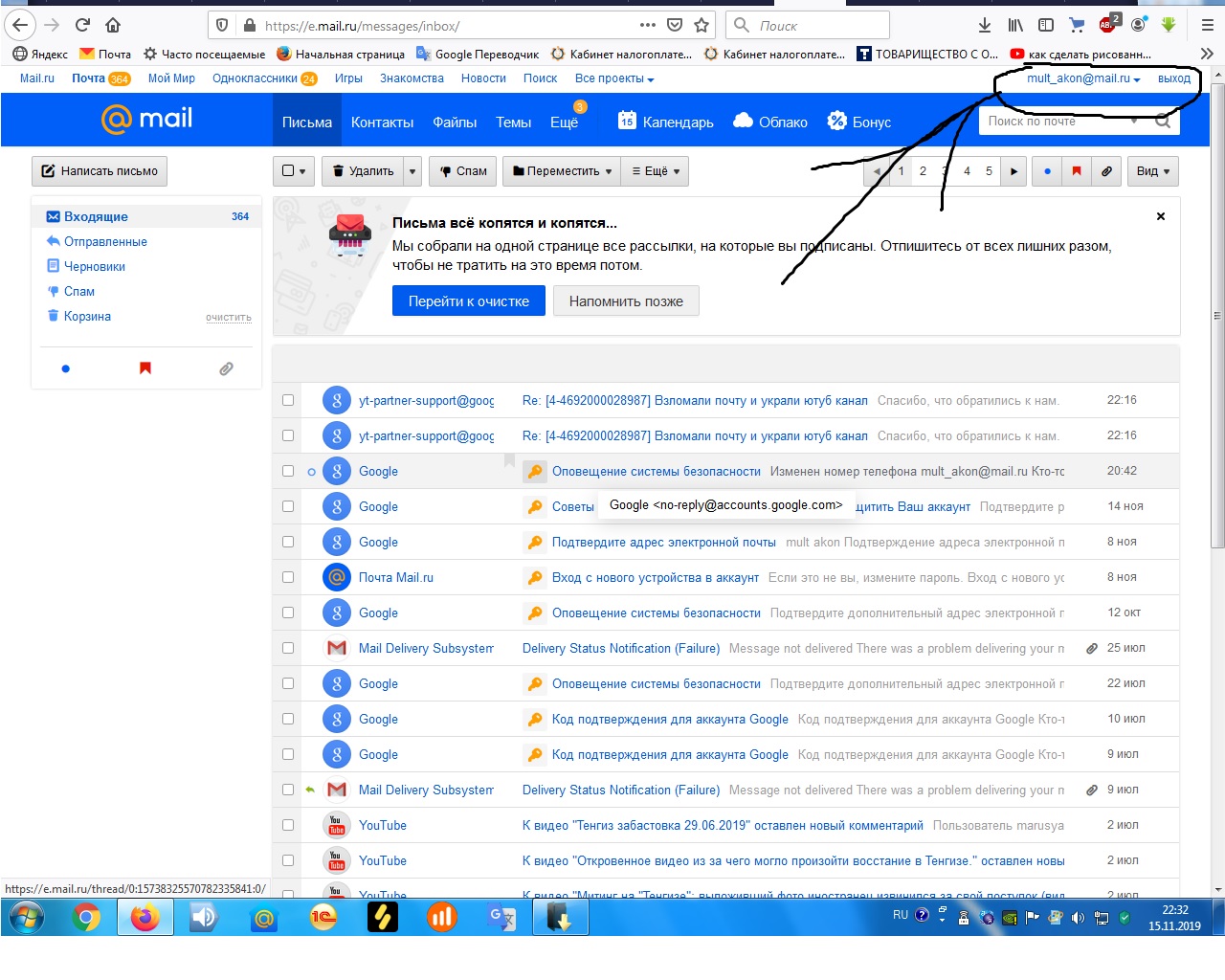
Task: Open the Переместить dropdown
Action: click(562, 171)
